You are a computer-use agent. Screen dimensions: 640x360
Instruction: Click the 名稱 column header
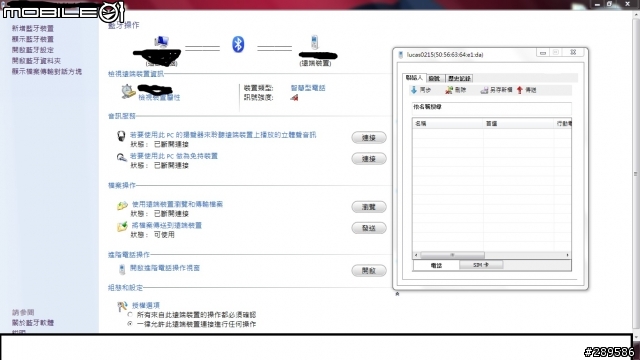(448, 123)
